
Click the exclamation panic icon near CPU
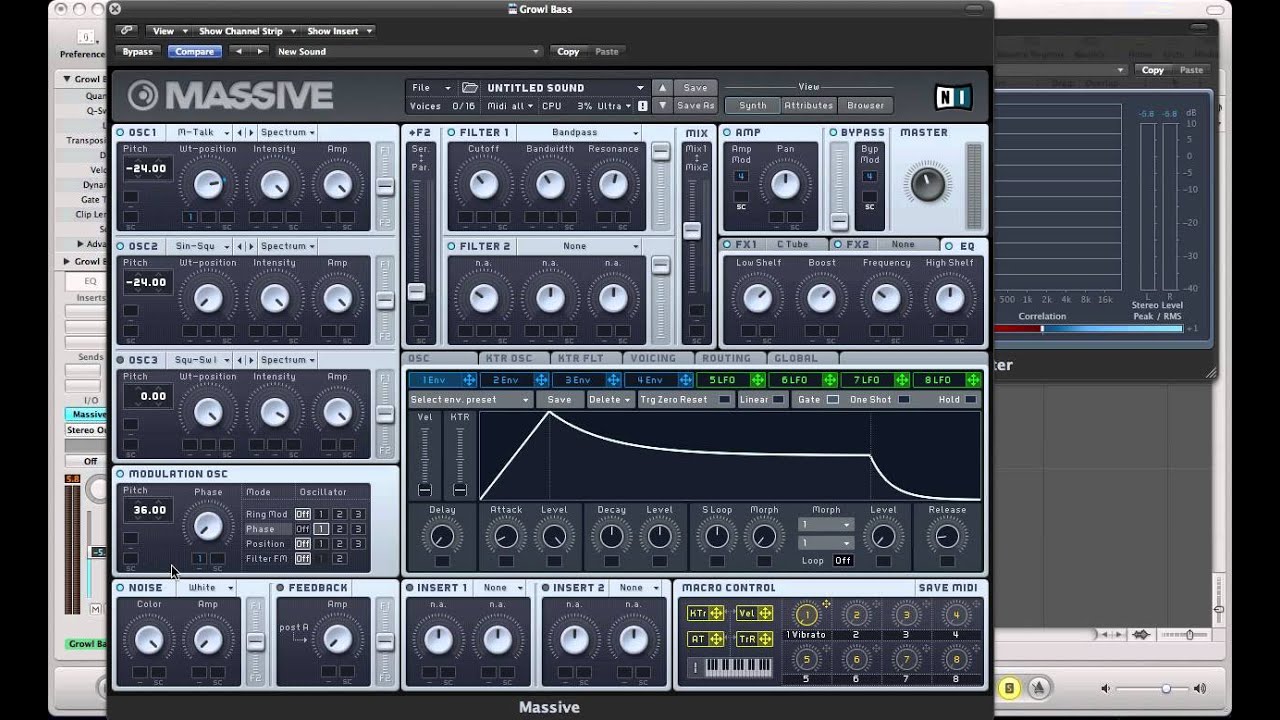click(x=642, y=105)
